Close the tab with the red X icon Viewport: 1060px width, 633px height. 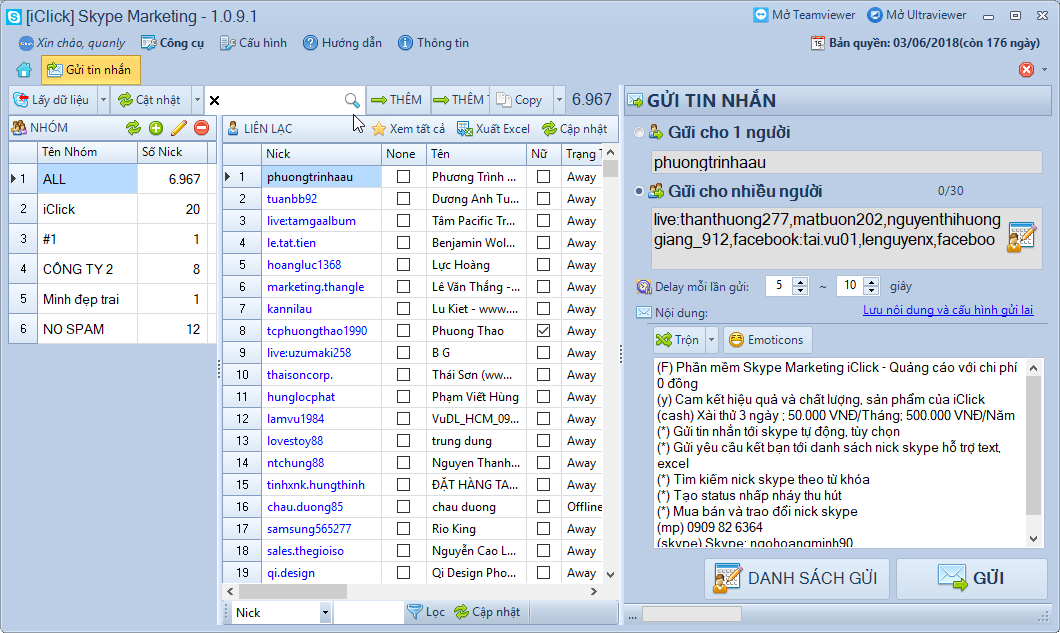pos(1026,70)
